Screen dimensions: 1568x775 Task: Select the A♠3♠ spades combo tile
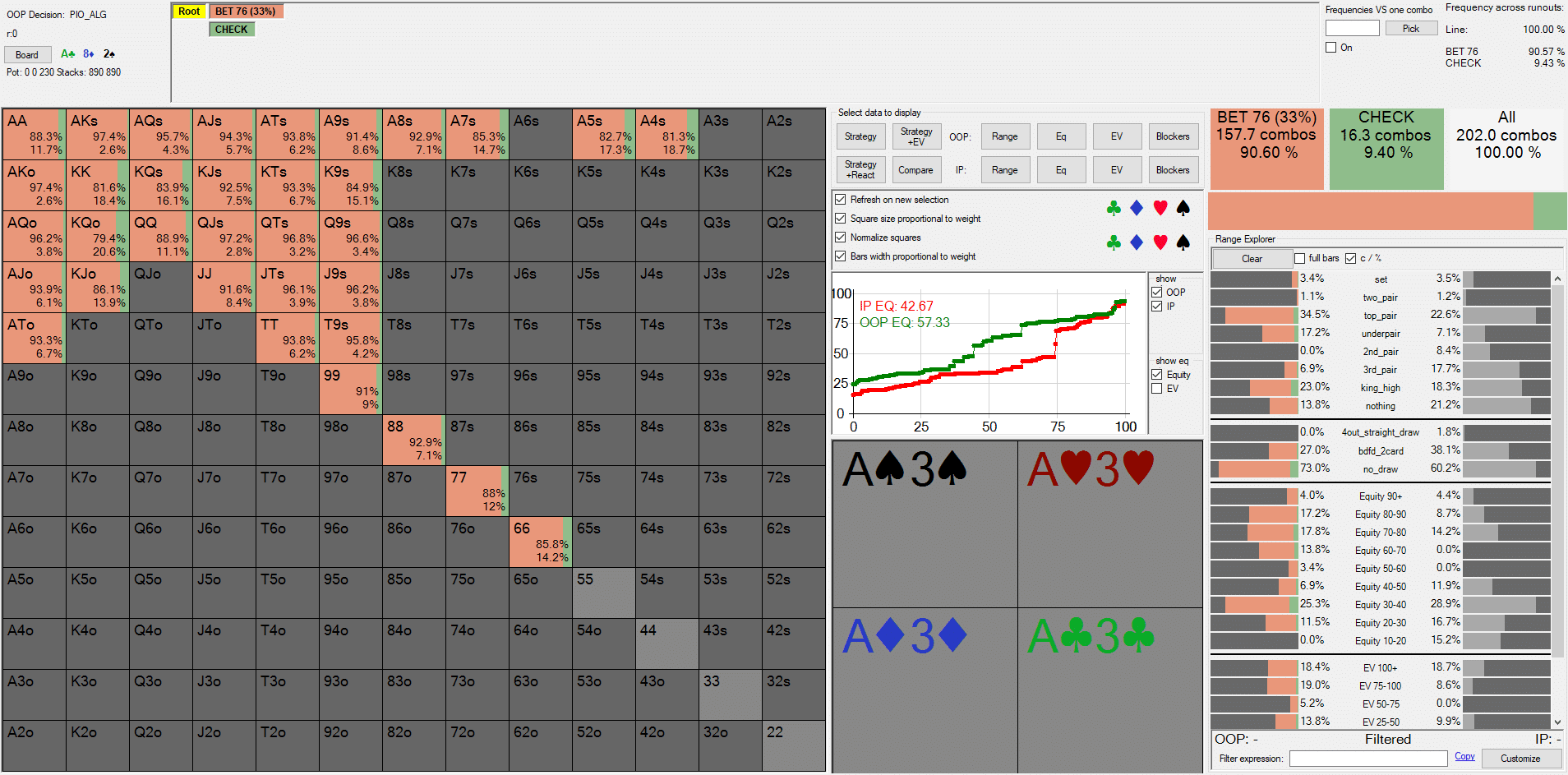pyautogui.click(x=925, y=524)
